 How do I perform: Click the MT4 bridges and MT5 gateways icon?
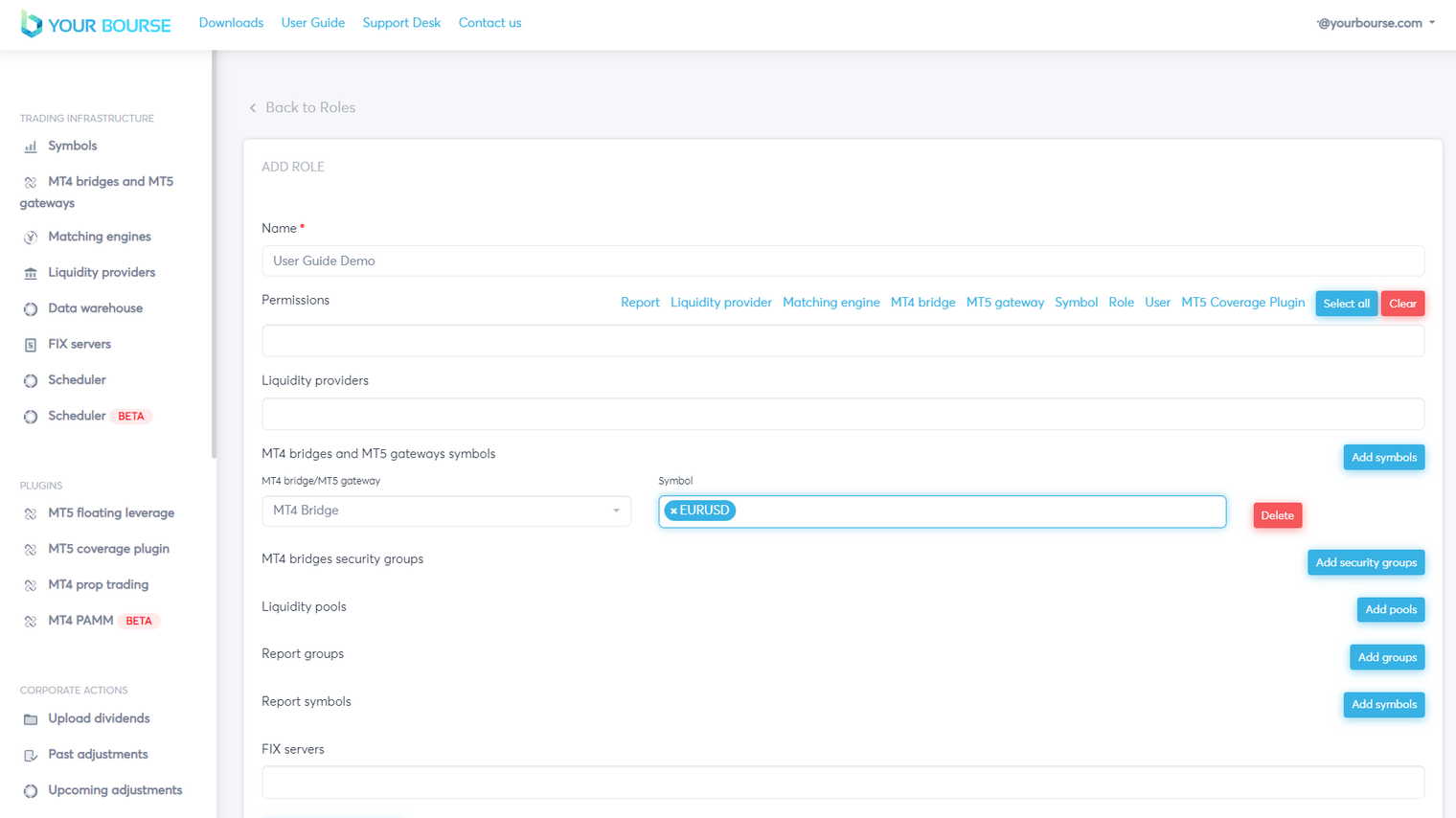[x=31, y=182]
